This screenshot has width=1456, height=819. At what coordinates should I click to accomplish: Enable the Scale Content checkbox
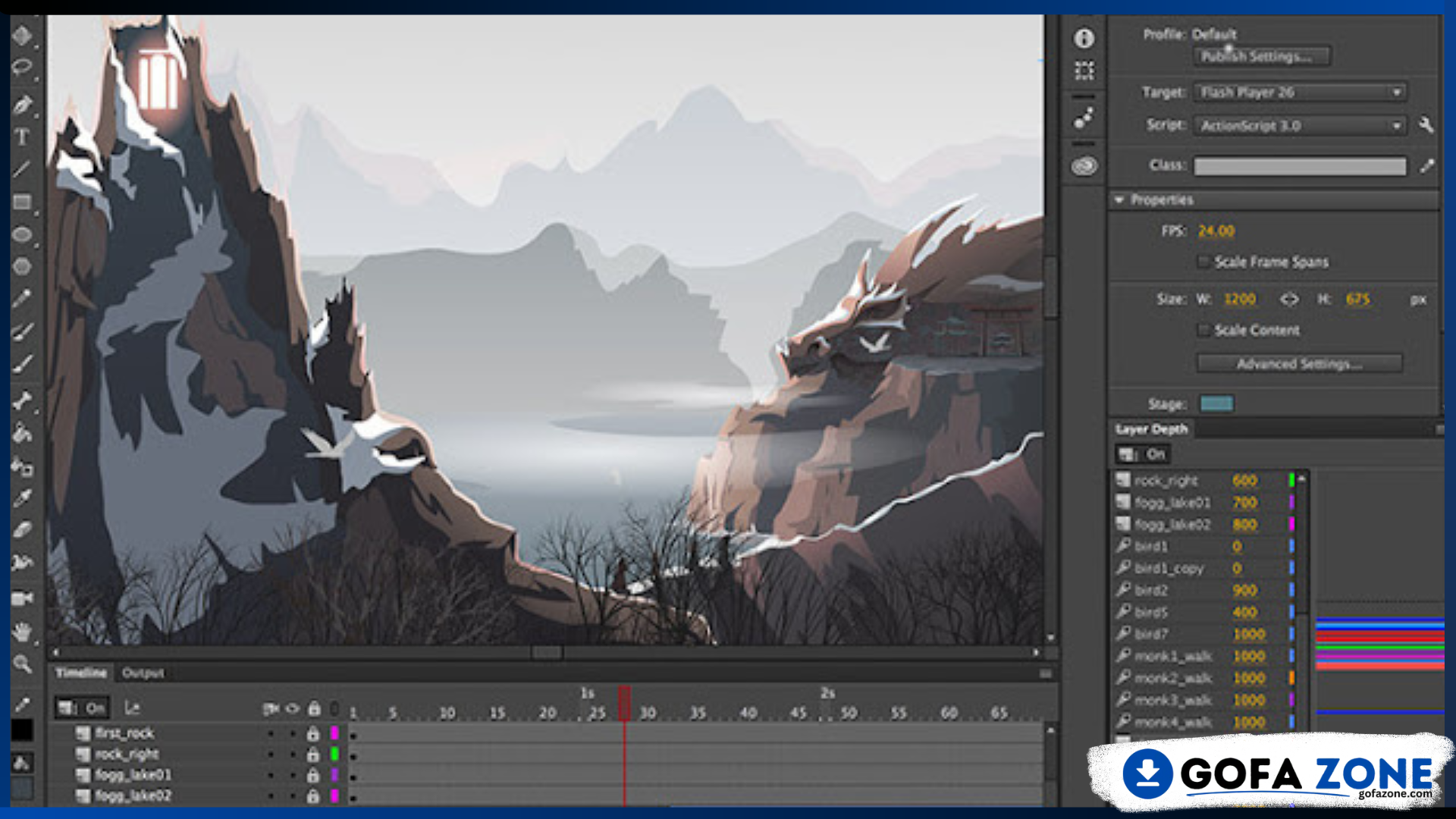1203,330
